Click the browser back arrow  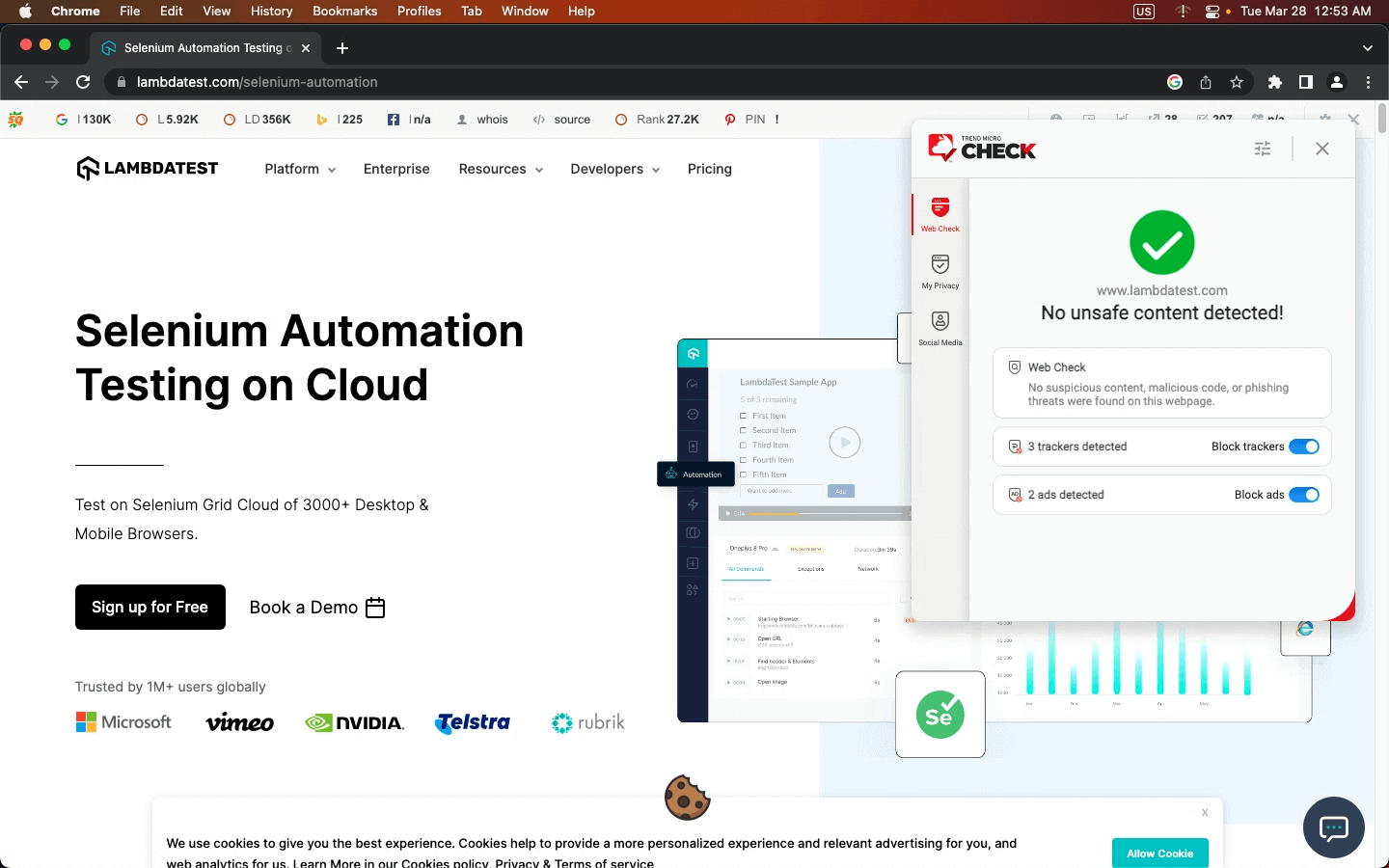(x=21, y=82)
